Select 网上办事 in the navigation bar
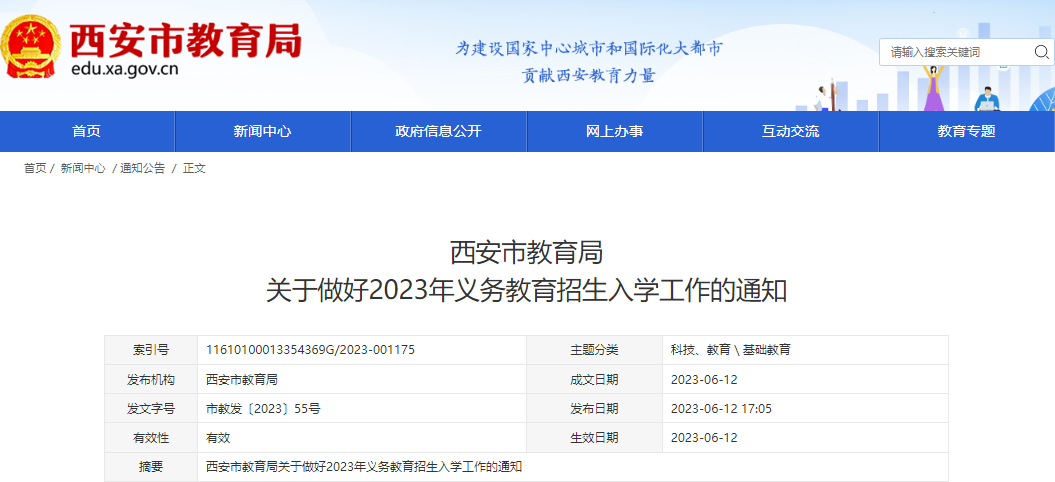This screenshot has height=482, width=1055. point(614,131)
